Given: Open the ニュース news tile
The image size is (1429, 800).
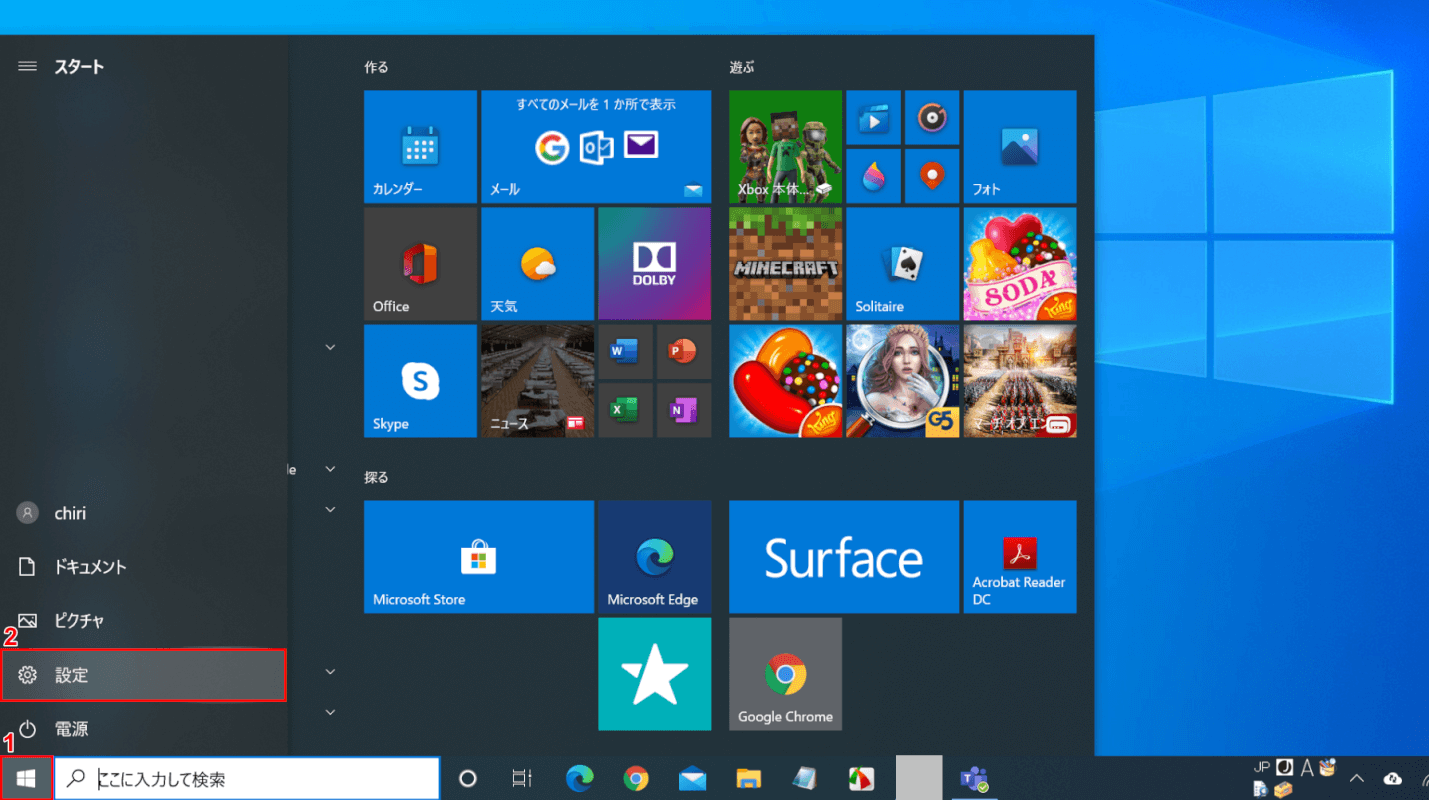Looking at the screenshot, I should click(537, 381).
